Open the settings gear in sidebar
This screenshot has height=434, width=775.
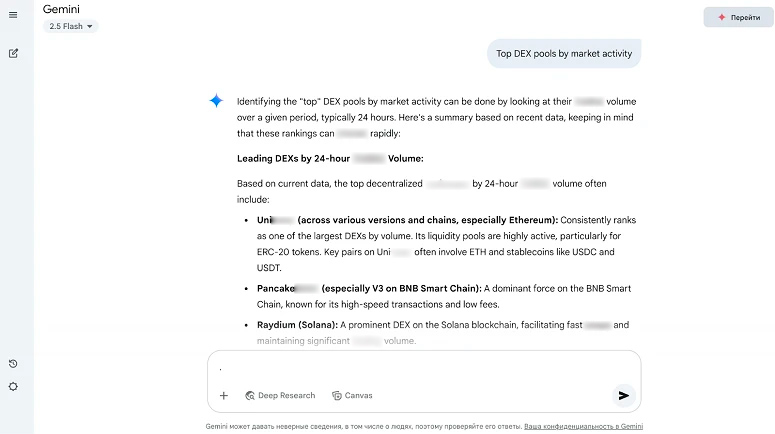(x=13, y=387)
